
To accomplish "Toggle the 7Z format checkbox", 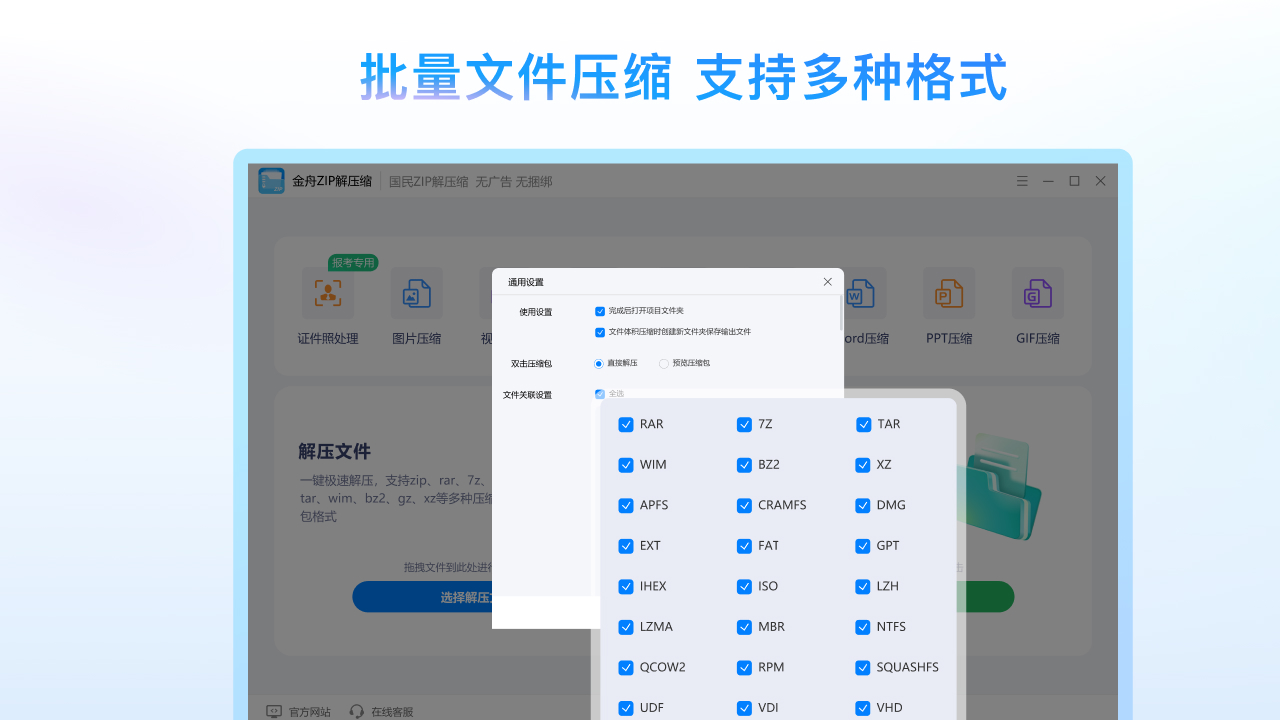I will 744,424.
